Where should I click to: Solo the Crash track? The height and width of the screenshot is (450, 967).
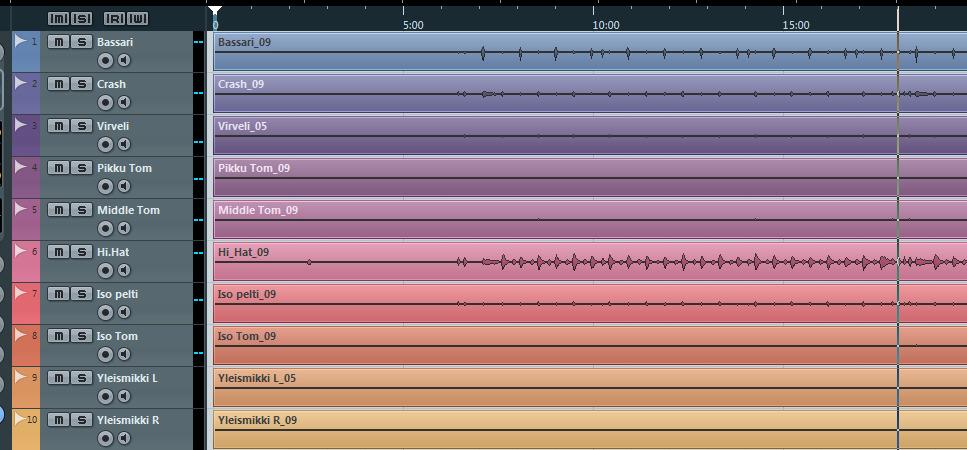coord(81,84)
